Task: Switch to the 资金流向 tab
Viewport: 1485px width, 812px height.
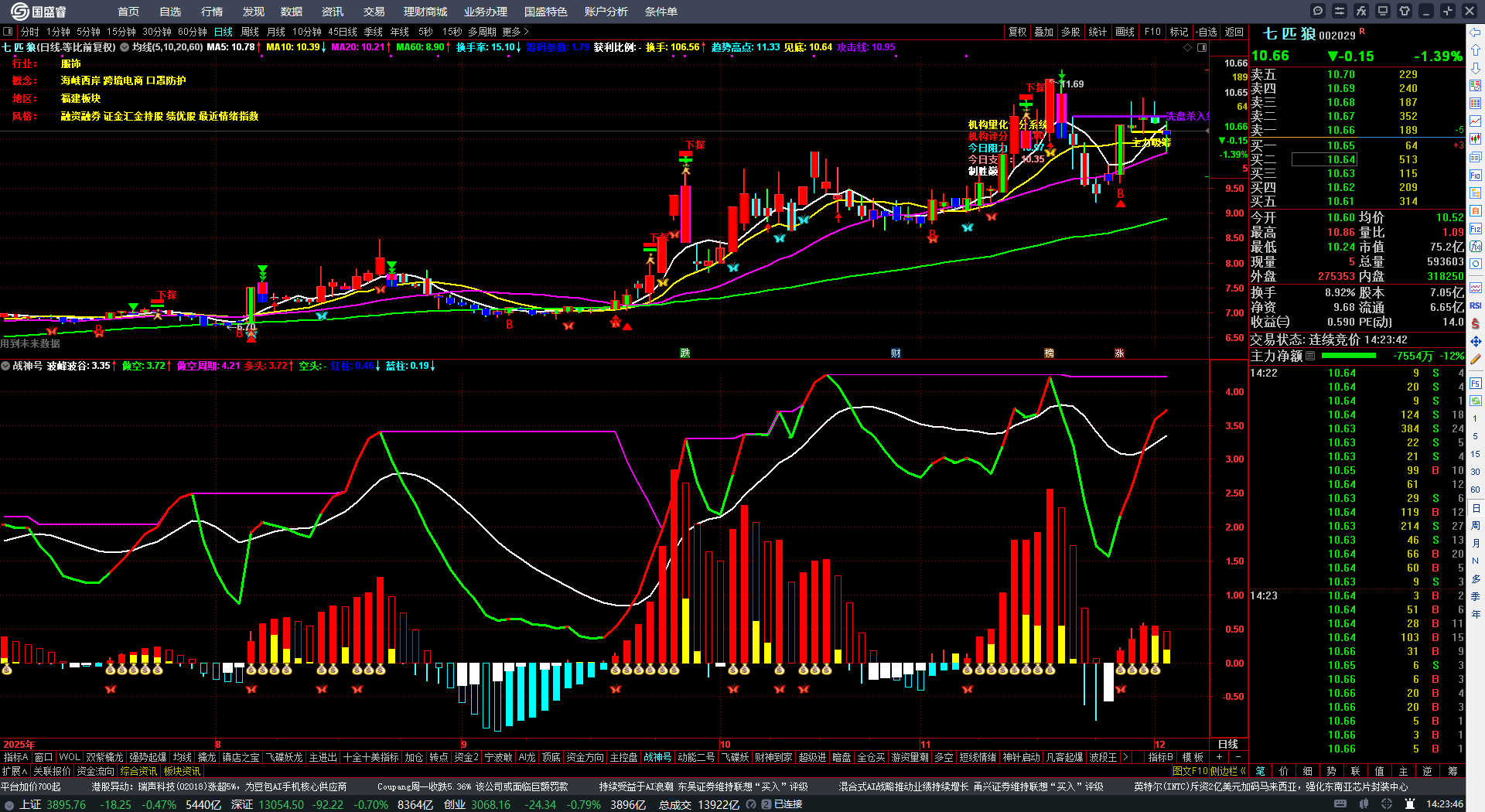Action: point(95,771)
